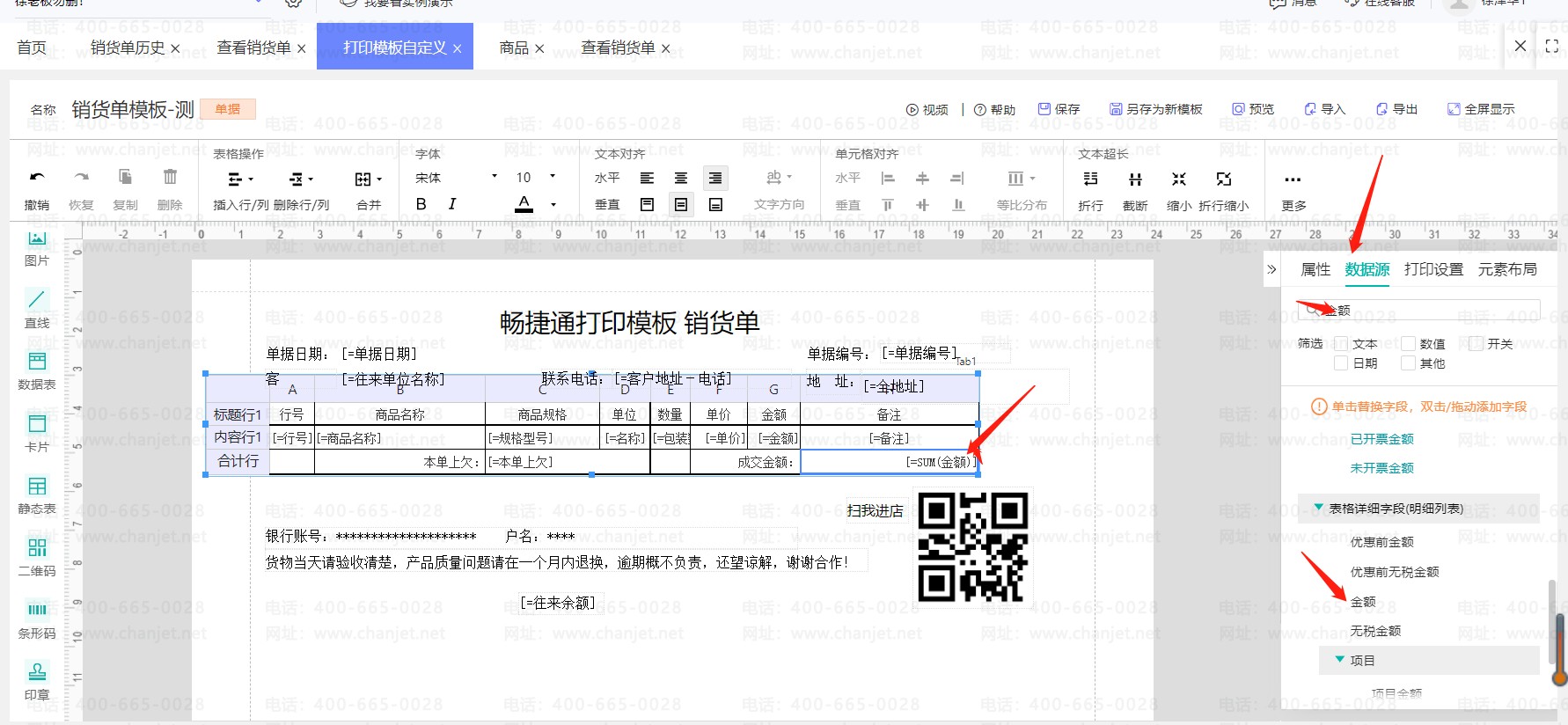This screenshot has width=1568, height=725.
Task: Click the undo (撤销) arrow icon
Action: coord(37,179)
